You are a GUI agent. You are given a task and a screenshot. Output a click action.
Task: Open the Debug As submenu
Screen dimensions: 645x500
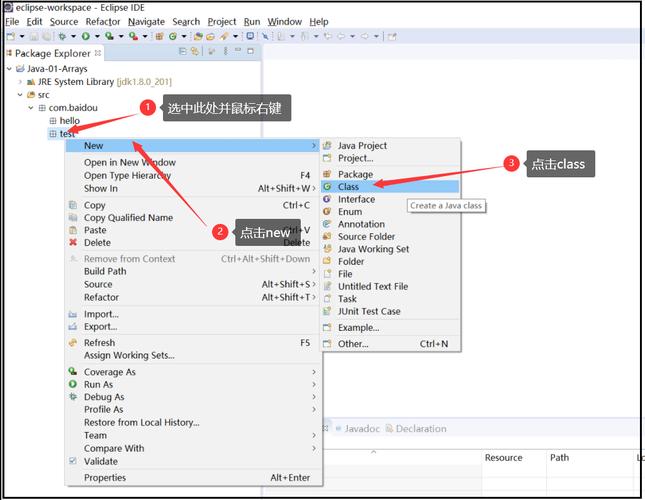[193, 397]
